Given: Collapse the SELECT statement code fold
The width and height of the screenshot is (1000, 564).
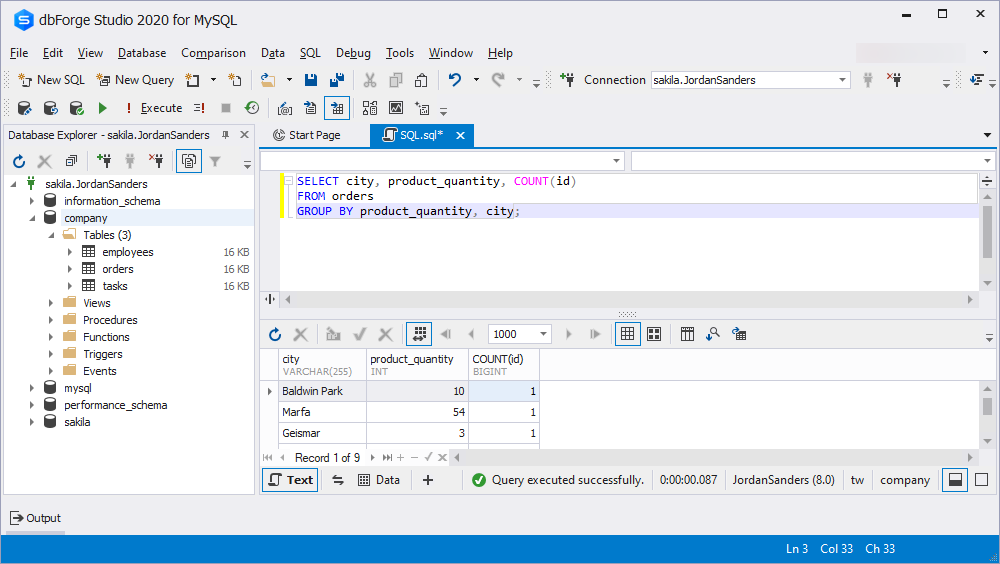Looking at the screenshot, I should tap(288, 181).
